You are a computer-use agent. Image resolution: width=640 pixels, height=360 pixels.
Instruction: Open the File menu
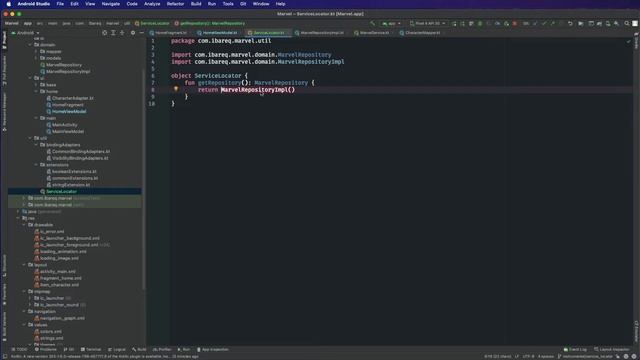60,4
